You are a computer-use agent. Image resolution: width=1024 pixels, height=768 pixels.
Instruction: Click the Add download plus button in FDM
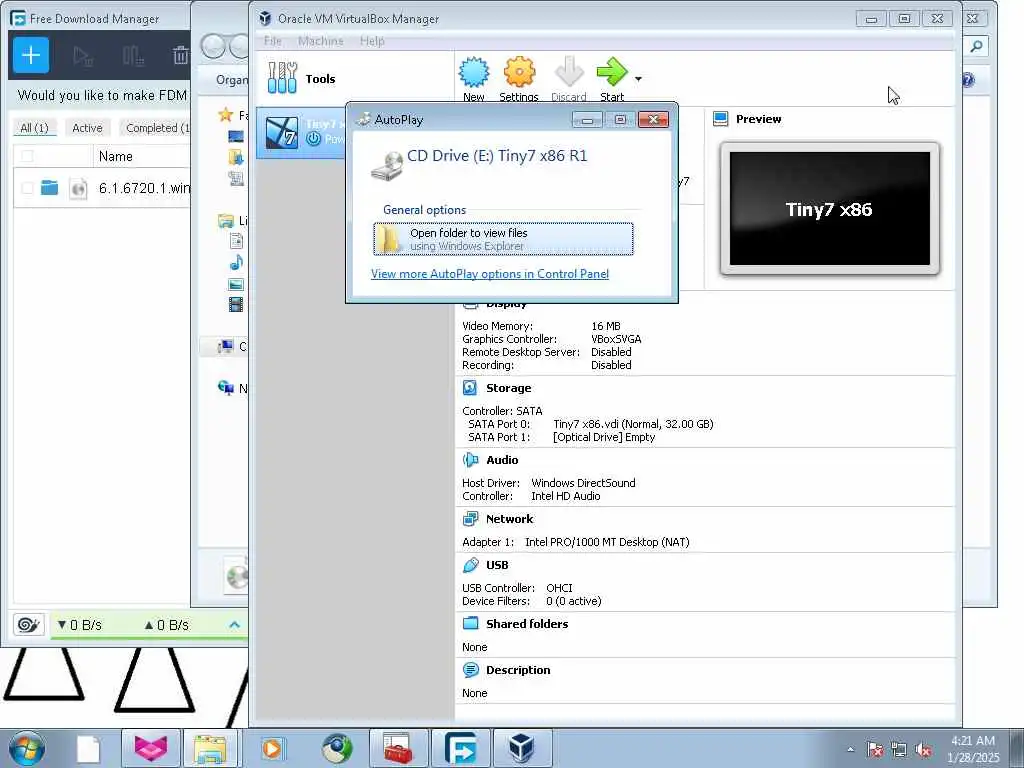coord(31,55)
